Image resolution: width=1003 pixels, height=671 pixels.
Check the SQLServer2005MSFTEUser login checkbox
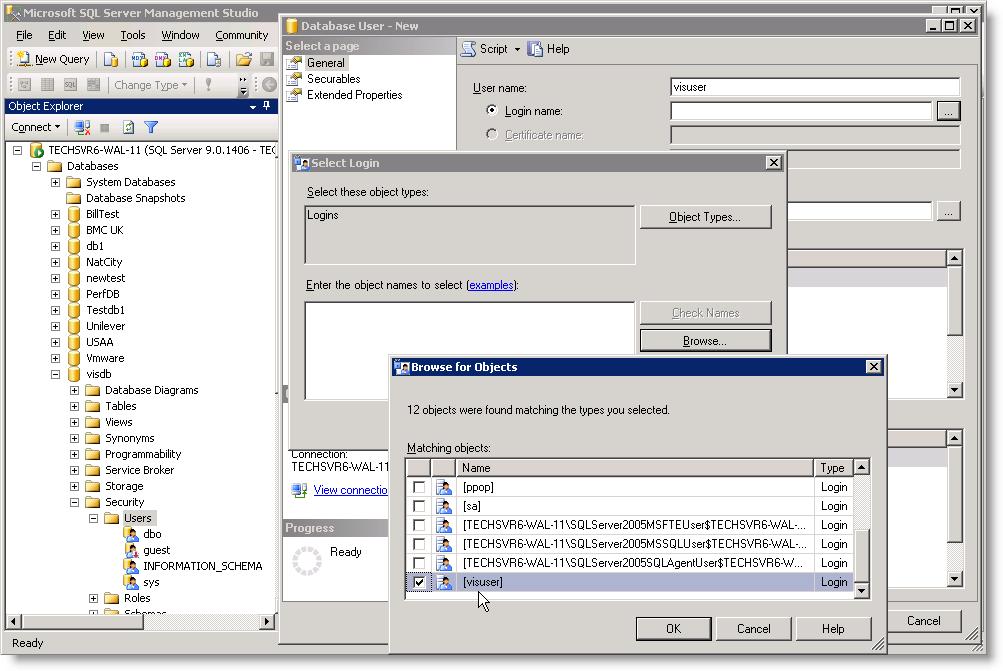pos(419,525)
